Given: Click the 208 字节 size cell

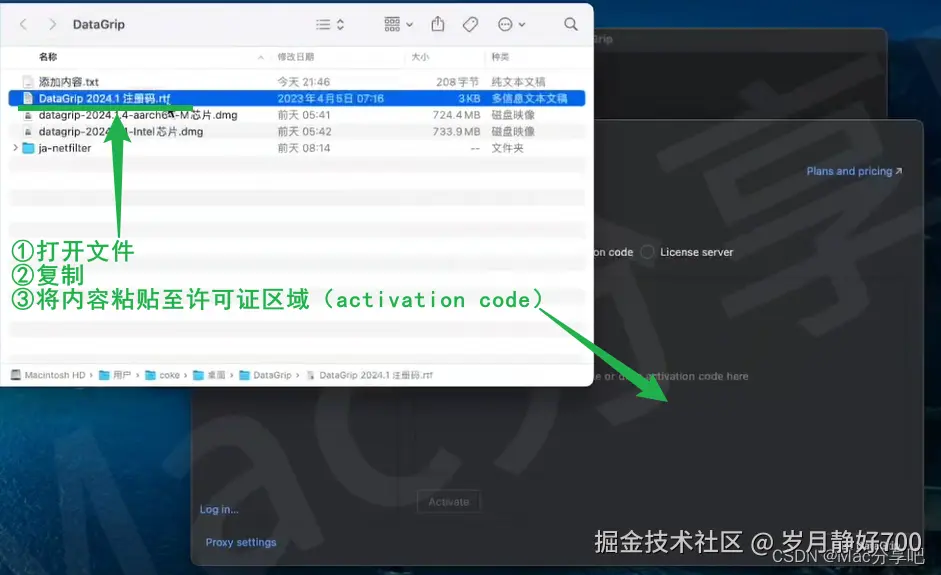Looking at the screenshot, I should 457,82.
